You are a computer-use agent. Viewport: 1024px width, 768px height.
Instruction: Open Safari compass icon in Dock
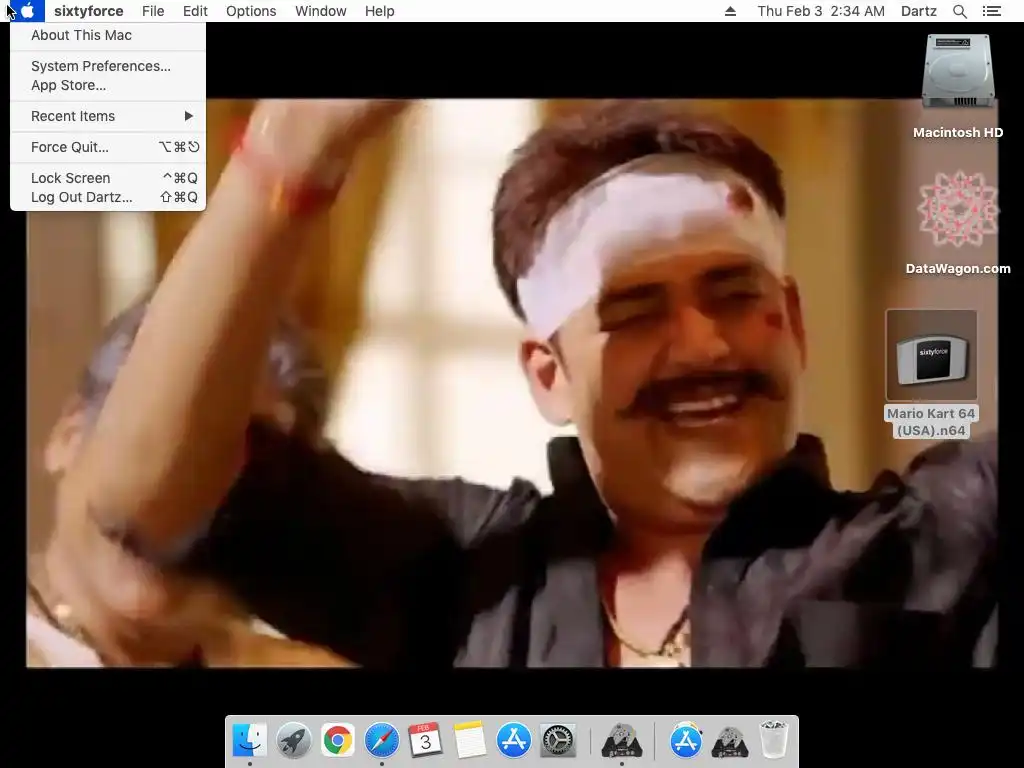coord(381,741)
